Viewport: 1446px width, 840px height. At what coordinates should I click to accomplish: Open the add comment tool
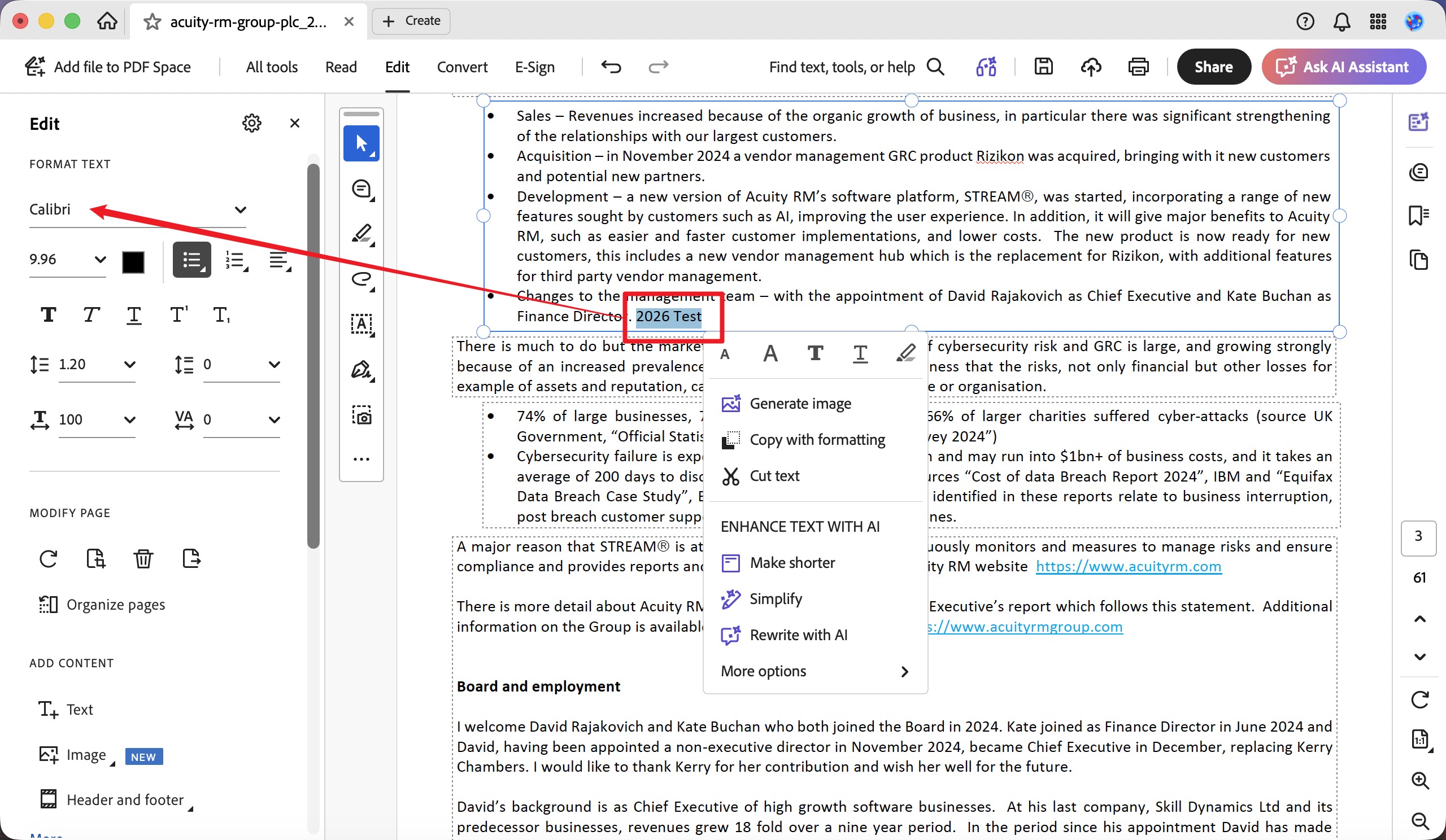click(362, 189)
